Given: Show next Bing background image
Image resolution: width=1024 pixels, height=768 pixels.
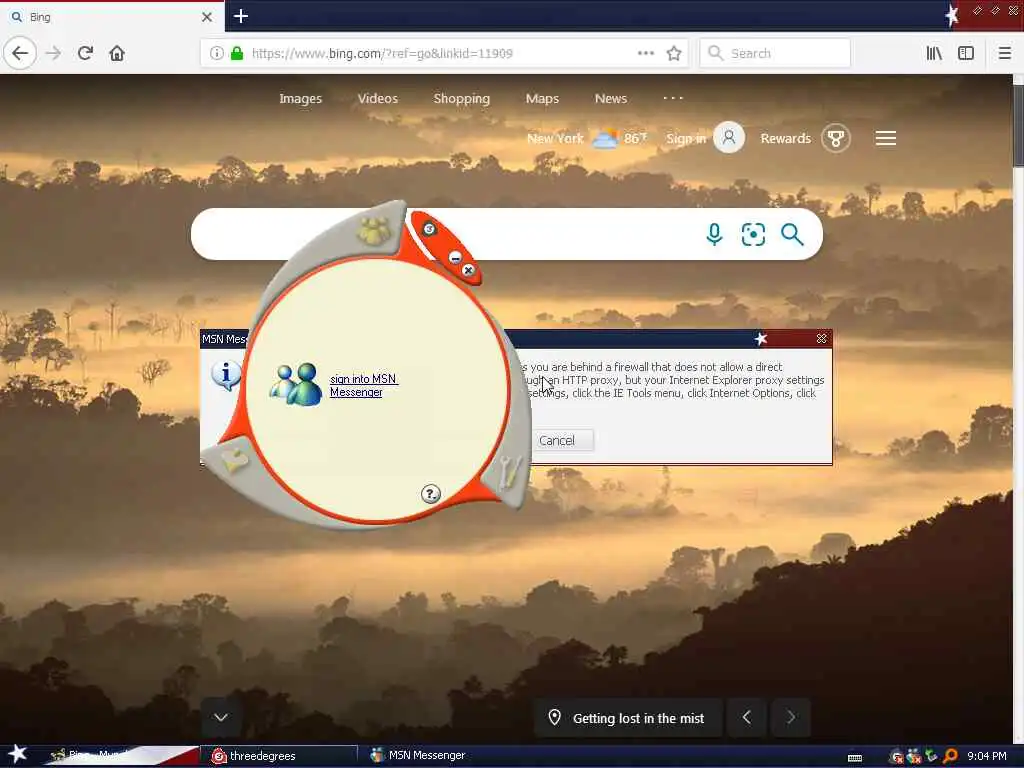Looking at the screenshot, I should click(791, 718).
